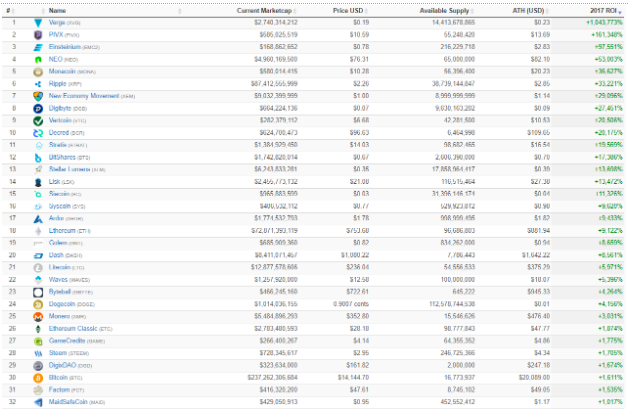Open the New Economy Movement link
The image size is (628, 413).
pyautogui.click(x=84, y=96)
